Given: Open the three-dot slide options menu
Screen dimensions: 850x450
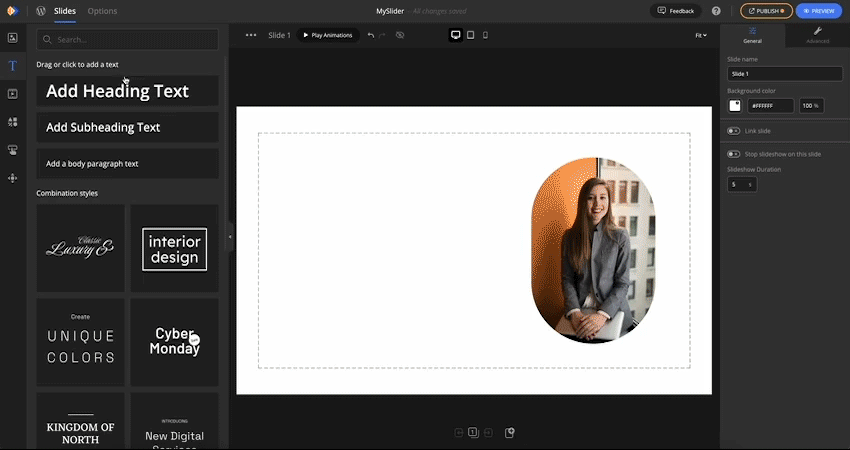Looking at the screenshot, I should pyautogui.click(x=251, y=35).
